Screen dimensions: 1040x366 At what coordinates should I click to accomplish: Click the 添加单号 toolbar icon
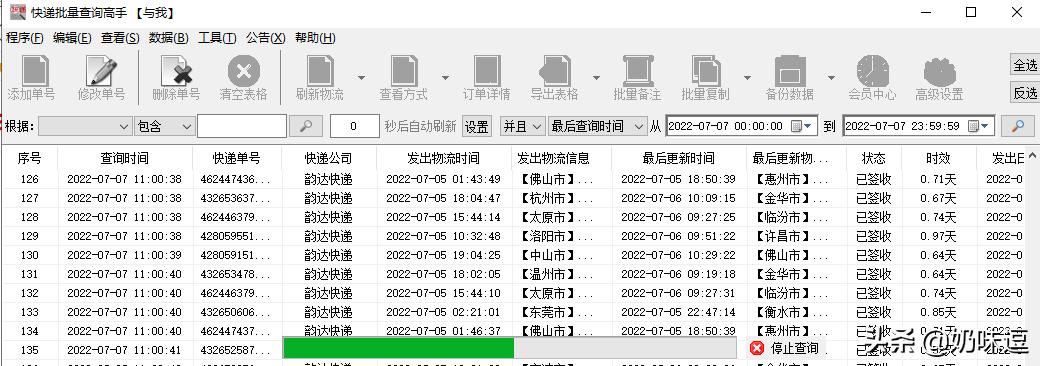click(35, 71)
